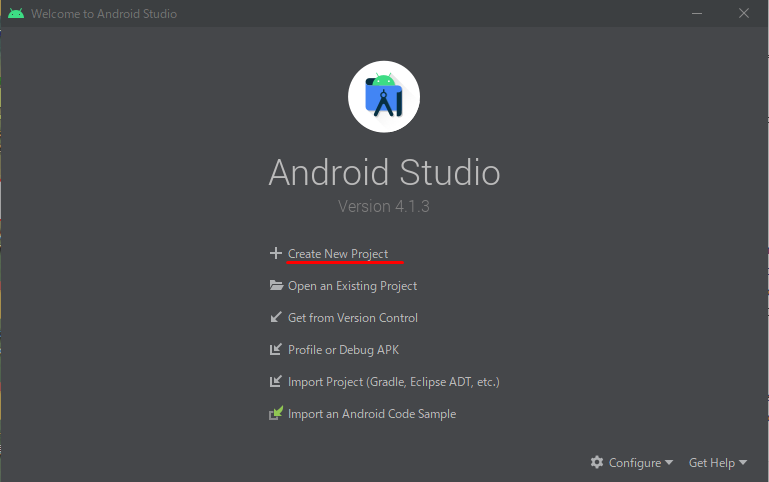Choose Profile or Debug APK
769x482 pixels.
343,350
